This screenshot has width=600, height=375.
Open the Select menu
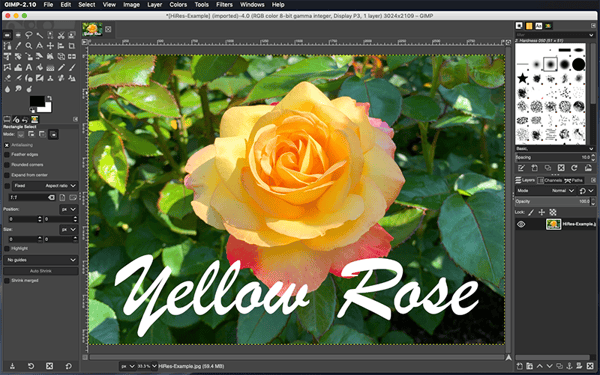click(87, 5)
